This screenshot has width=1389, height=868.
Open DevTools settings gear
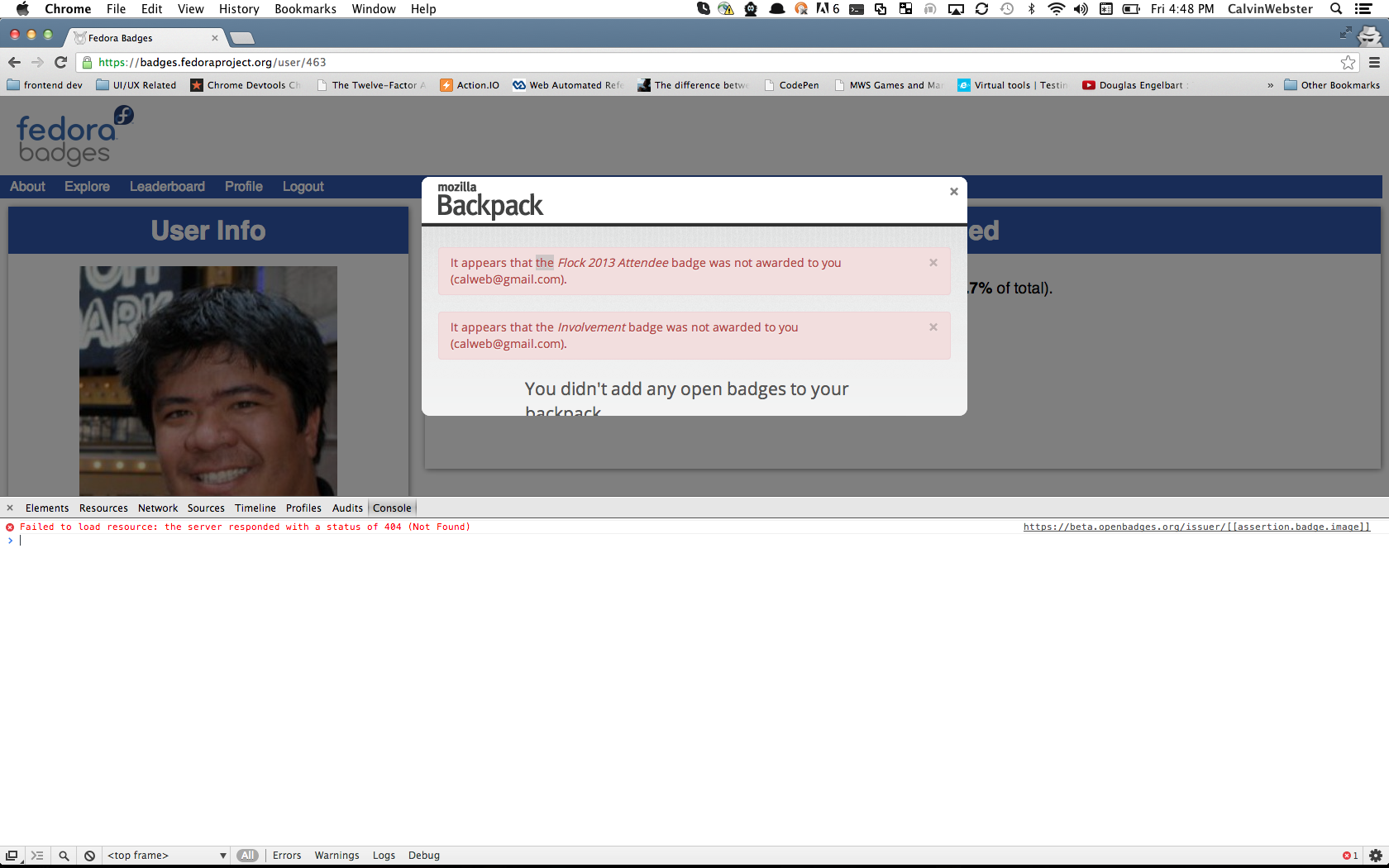tap(1376, 856)
